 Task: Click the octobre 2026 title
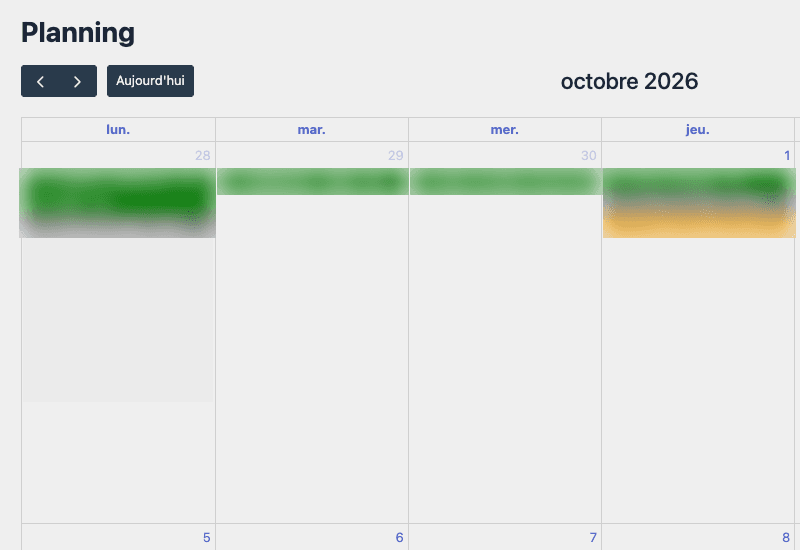point(629,82)
